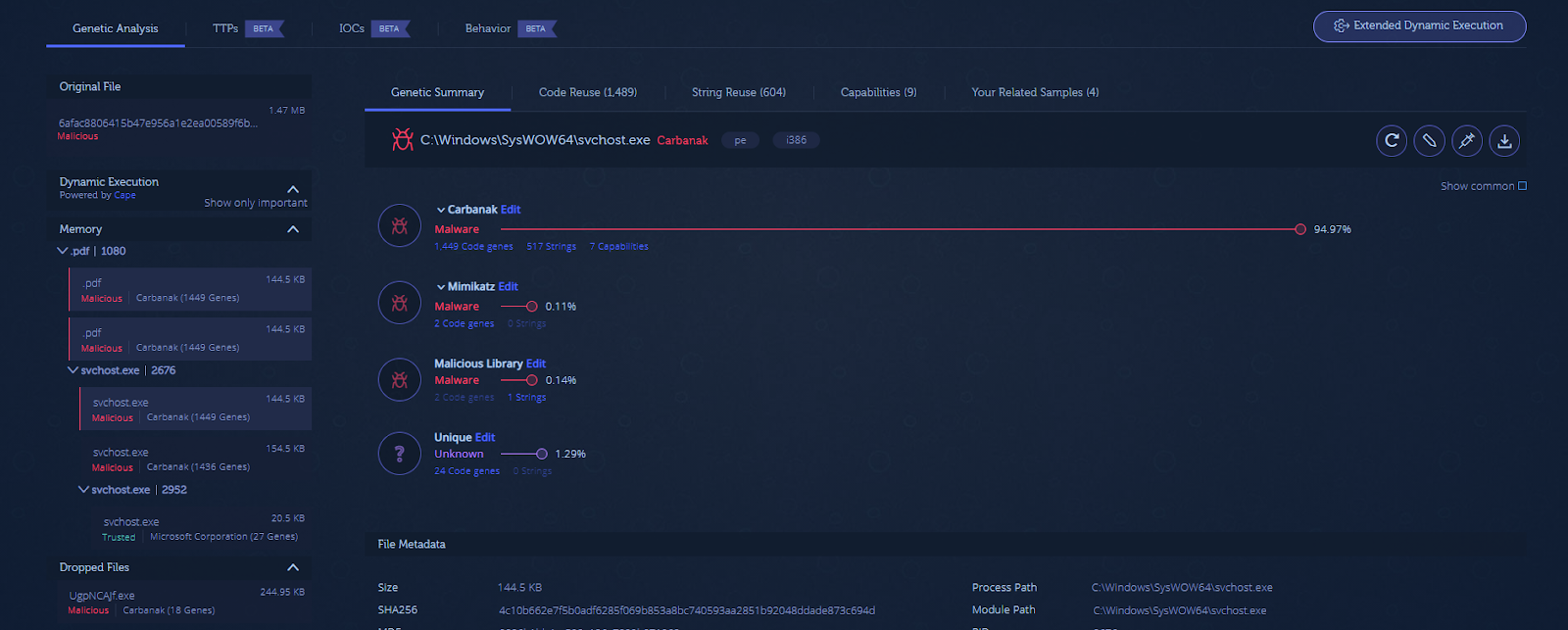Click the syringe vaccine icon button
Screen dimensions: 1568x630
pyautogui.click(x=1467, y=141)
